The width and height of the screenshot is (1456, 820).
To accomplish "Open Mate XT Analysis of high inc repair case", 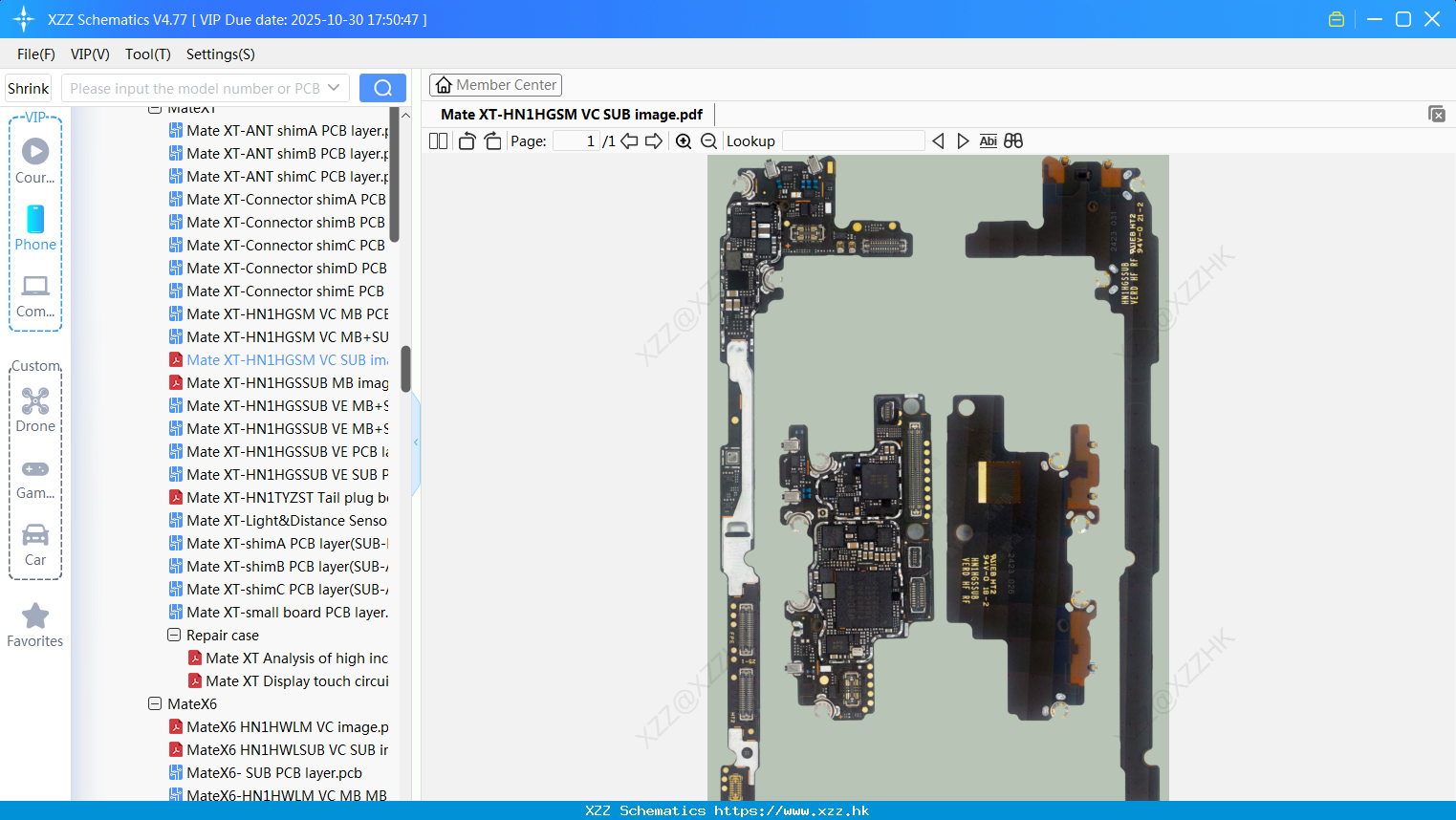I will (x=288, y=658).
